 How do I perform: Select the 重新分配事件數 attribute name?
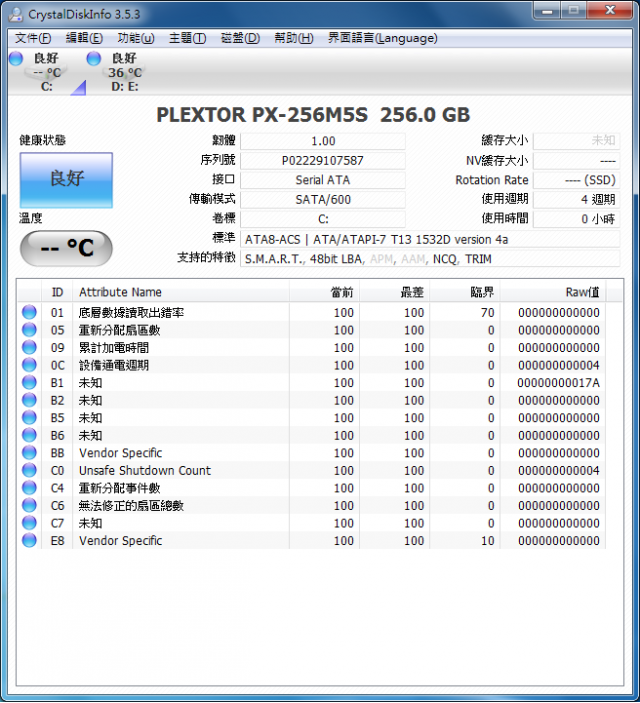tap(119, 488)
